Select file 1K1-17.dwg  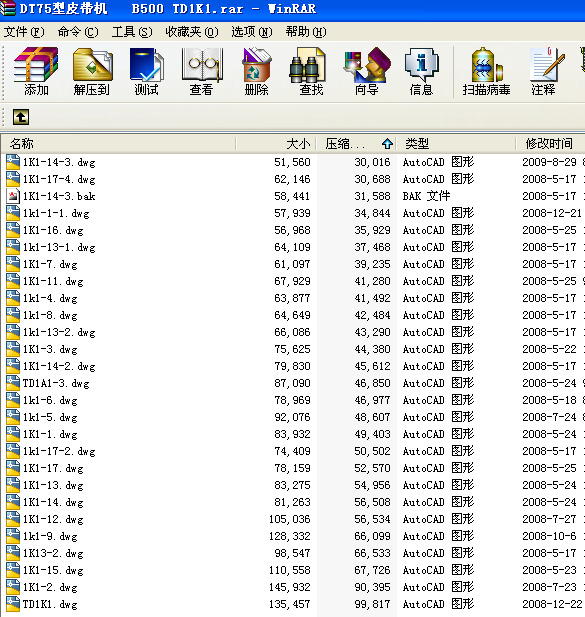(53, 468)
